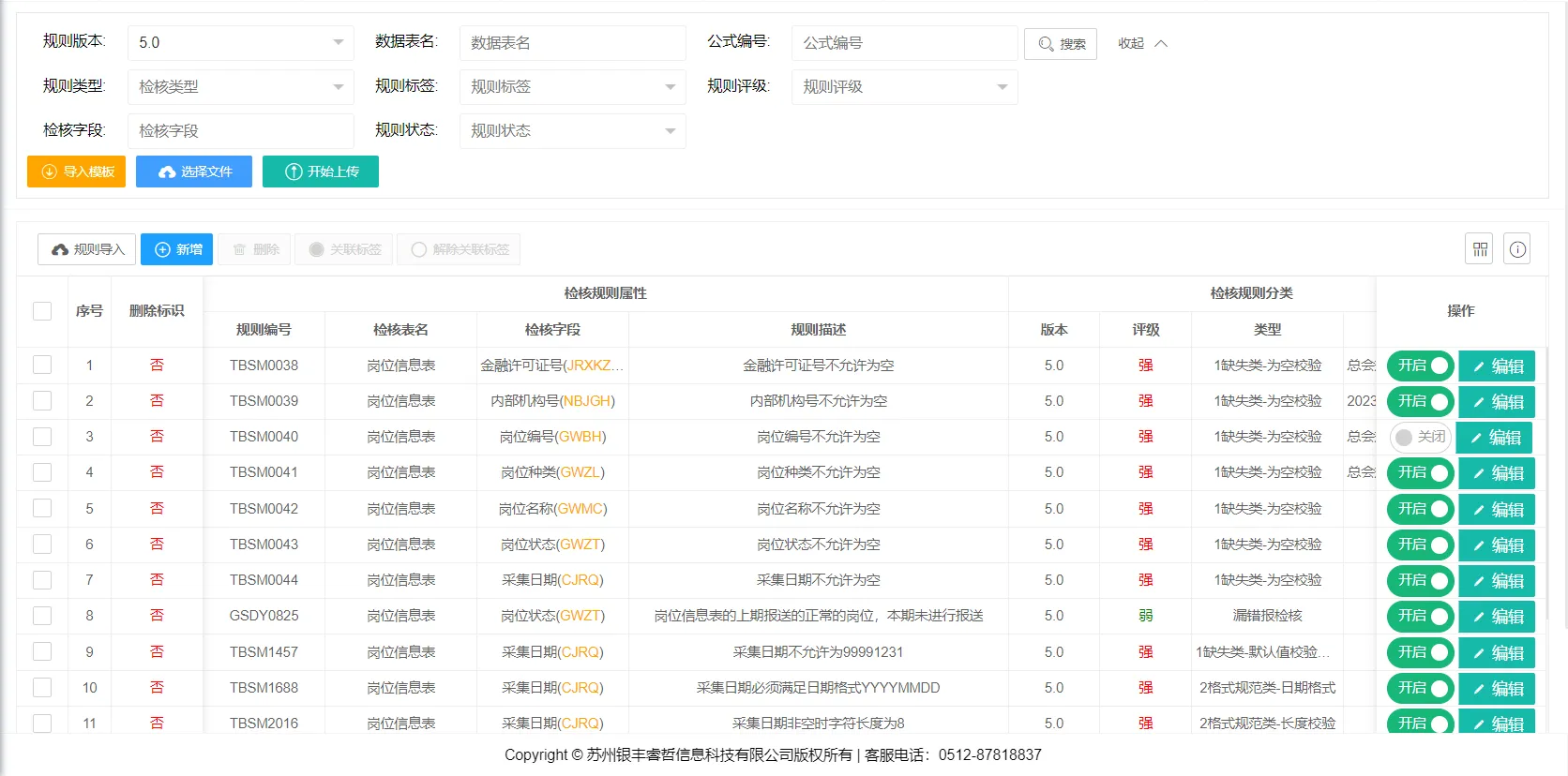This screenshot has height=776, width=1568.
Task: Click the 选择文件 cloud button
Action: point(194,172)
